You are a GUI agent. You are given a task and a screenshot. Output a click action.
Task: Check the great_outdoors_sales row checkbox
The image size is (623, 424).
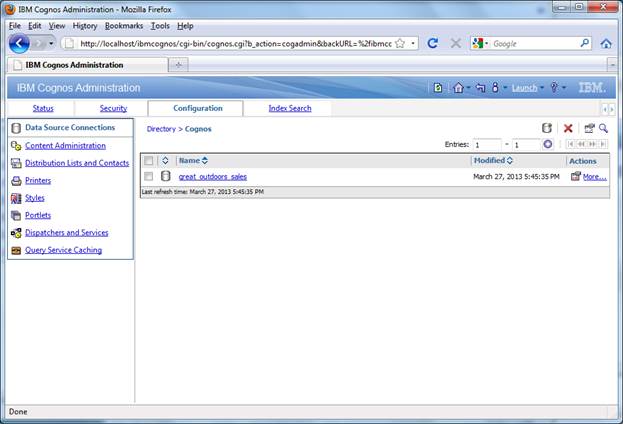pyautogui.click(x=149, y=176)
